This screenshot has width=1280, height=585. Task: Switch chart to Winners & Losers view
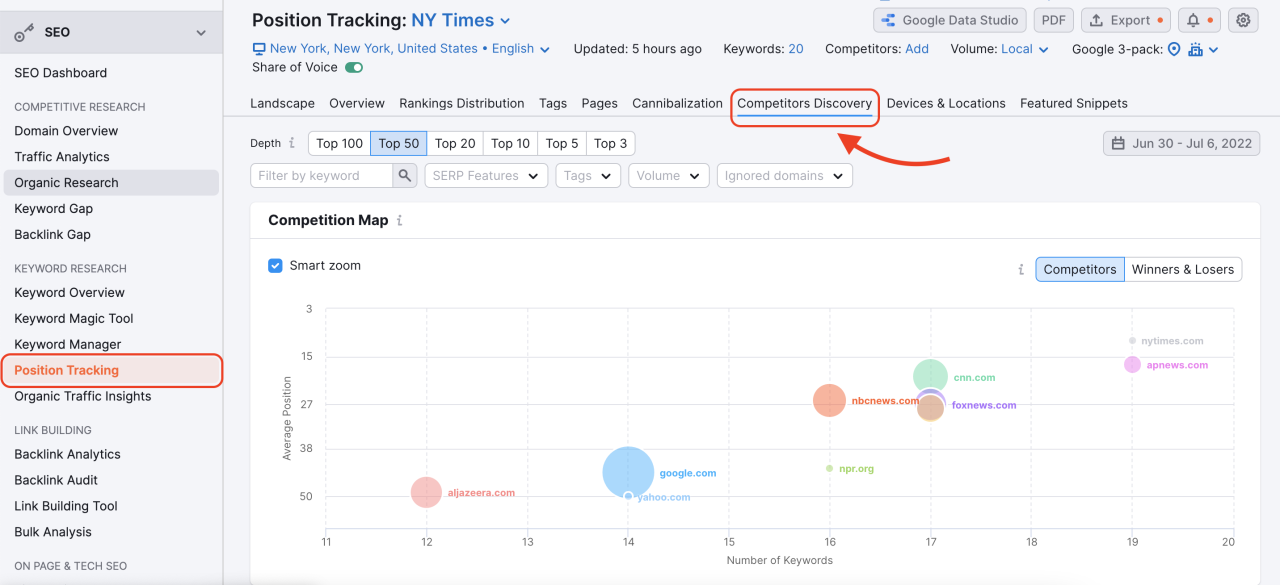click(1183, 269)
